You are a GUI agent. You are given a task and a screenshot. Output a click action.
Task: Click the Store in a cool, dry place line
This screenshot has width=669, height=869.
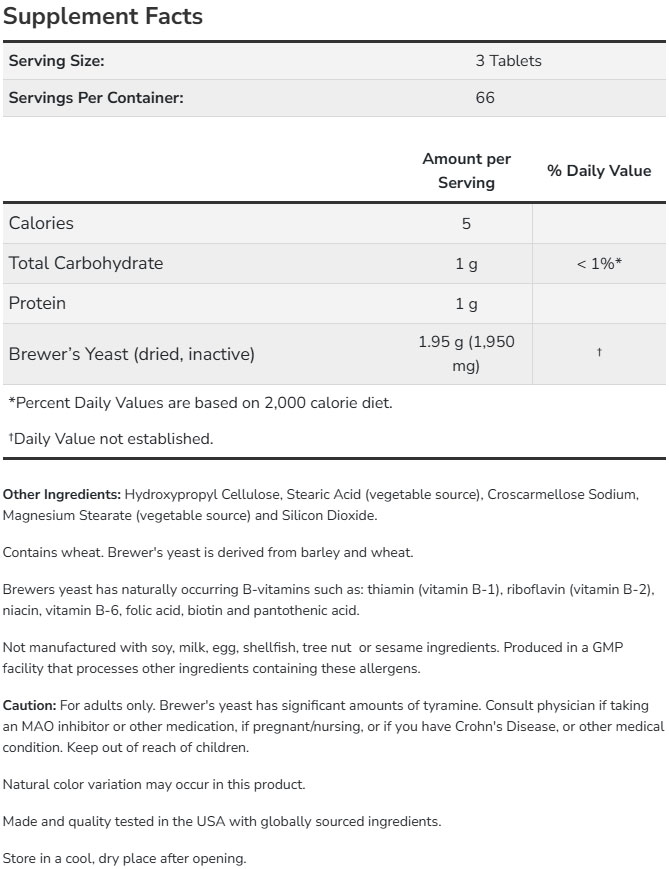(x=124, y=857)
